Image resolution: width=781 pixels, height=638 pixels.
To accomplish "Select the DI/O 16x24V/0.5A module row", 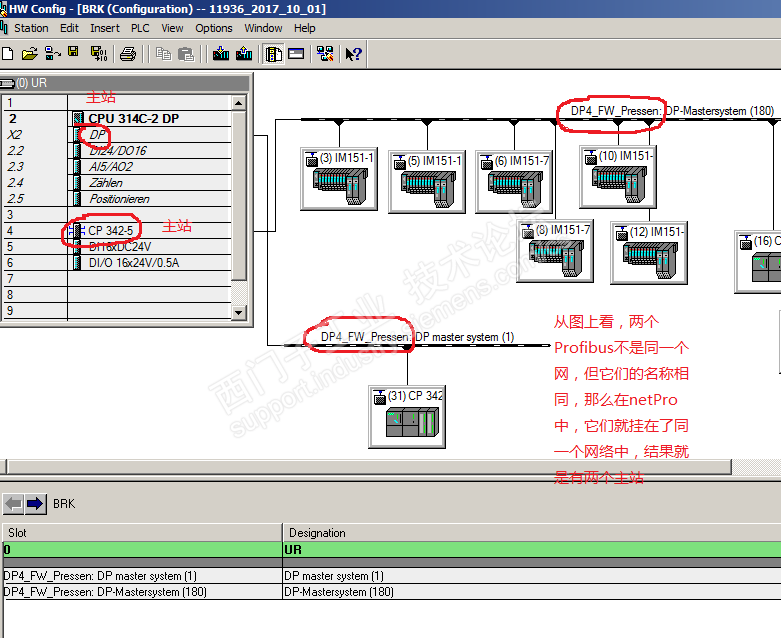I will pos(118,262).
